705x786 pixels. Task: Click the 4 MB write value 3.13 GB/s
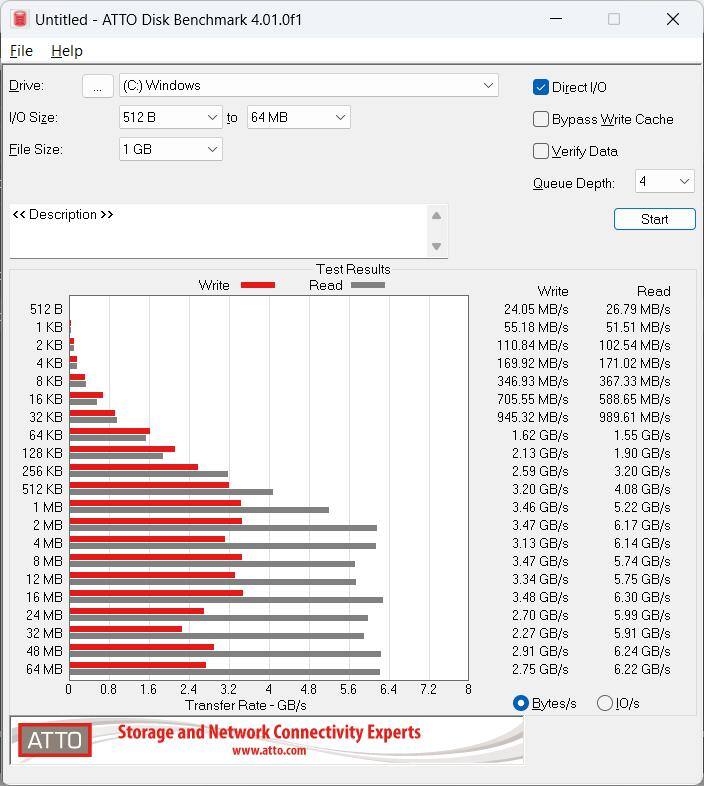[x=540, y=543]
